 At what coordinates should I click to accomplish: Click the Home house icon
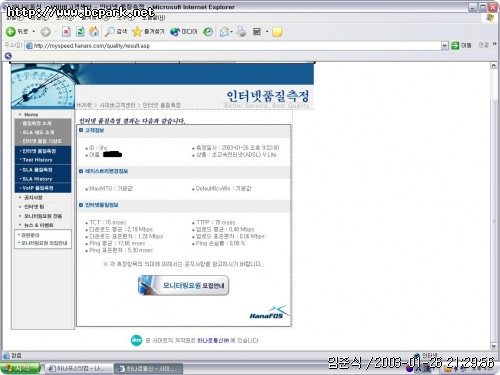[x=94, y=32]
